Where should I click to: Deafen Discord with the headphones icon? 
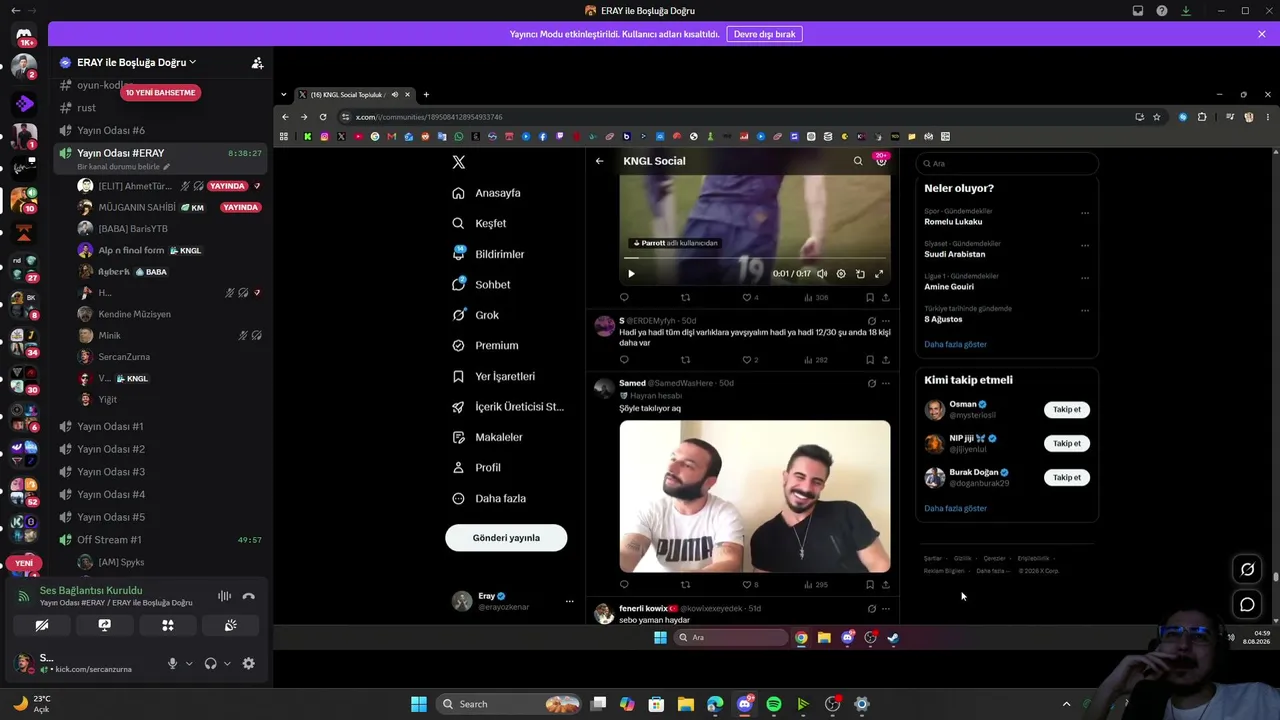(x=210, y=663)
